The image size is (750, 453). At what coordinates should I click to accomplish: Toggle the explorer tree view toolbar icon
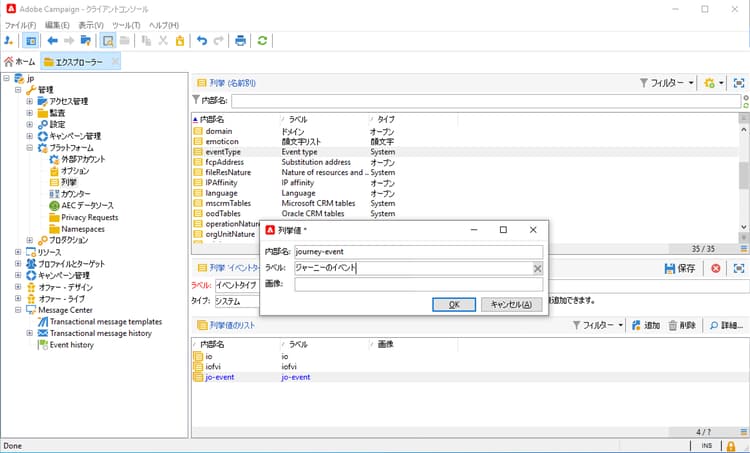click(x=31, y=41)
